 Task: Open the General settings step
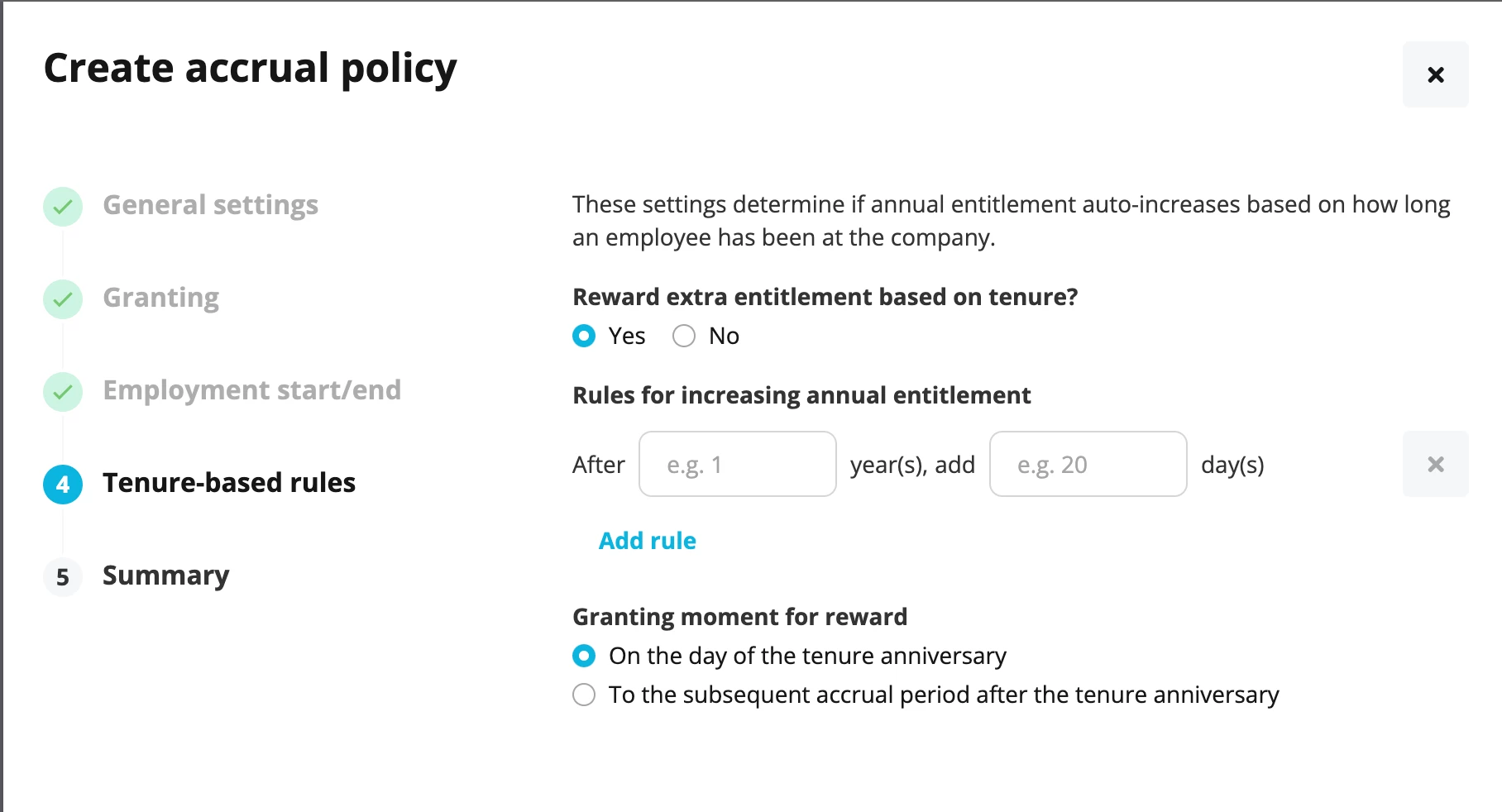(210, 205)
